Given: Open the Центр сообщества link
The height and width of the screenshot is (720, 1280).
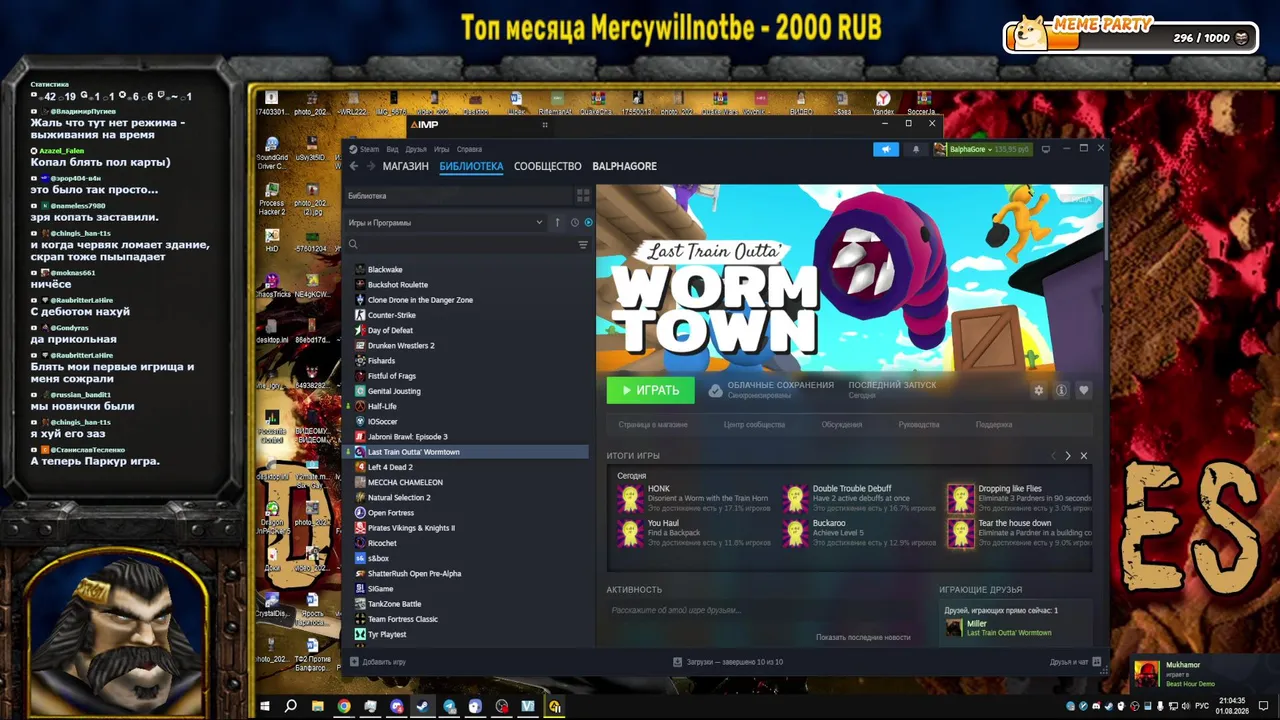Looking at the screenshot, I should pos(754,425).
